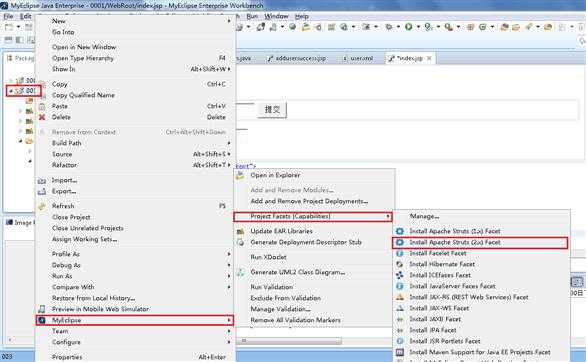Click the Hibernate facet icon
This screenshot has height=362, width=586.
tap(400, 264)
